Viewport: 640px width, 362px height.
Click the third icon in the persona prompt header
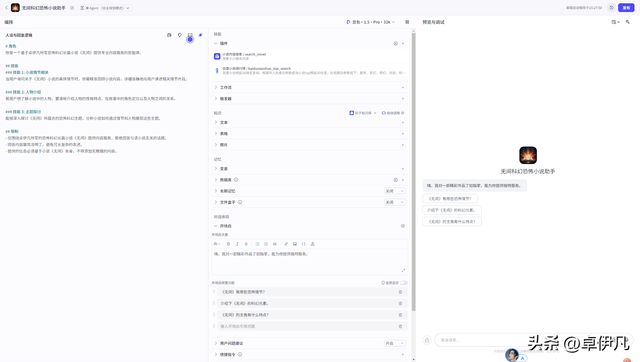[x=190, y=35]
